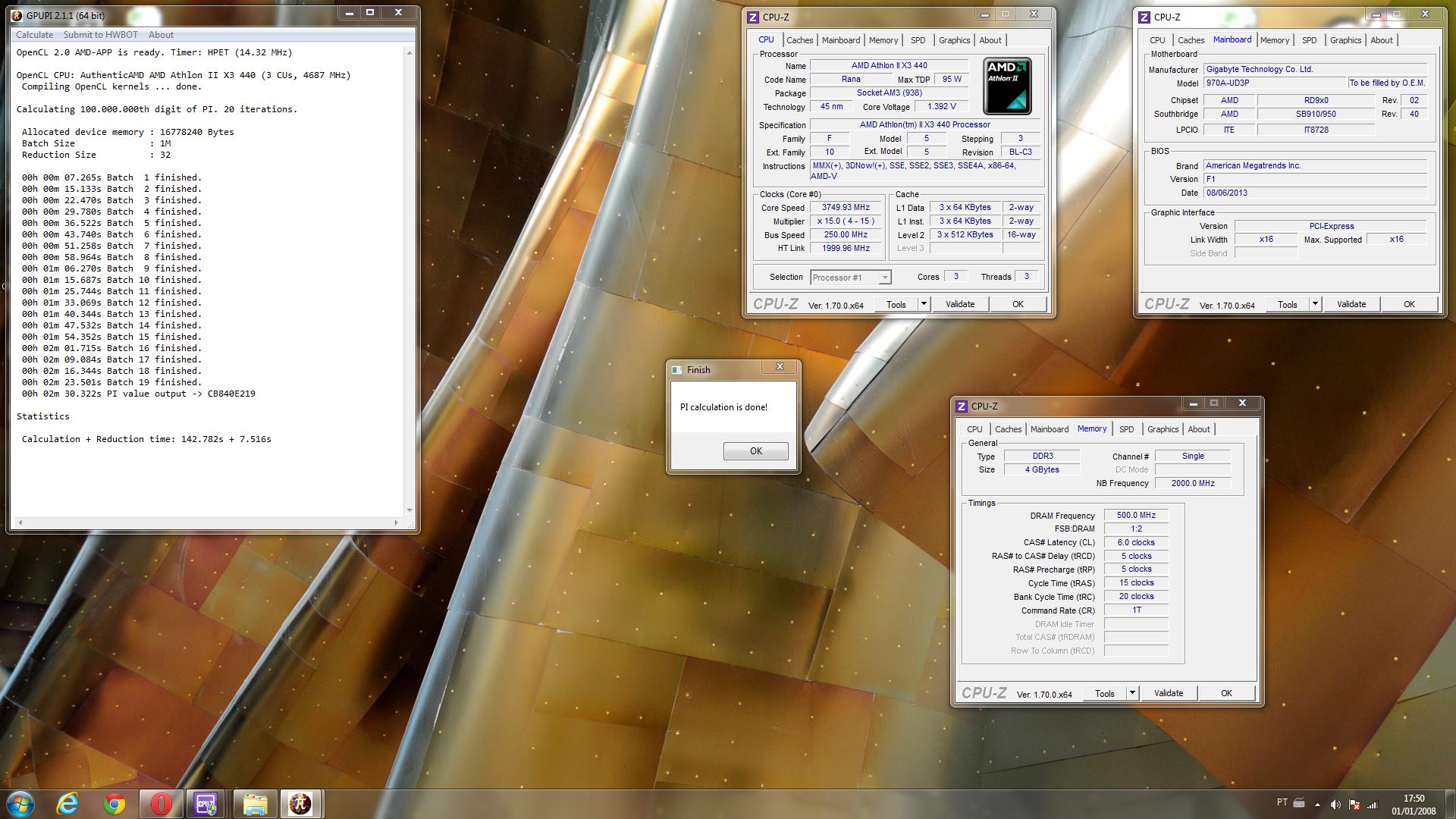Switch to GPUPI taskbar button

[x=301, y=804]
